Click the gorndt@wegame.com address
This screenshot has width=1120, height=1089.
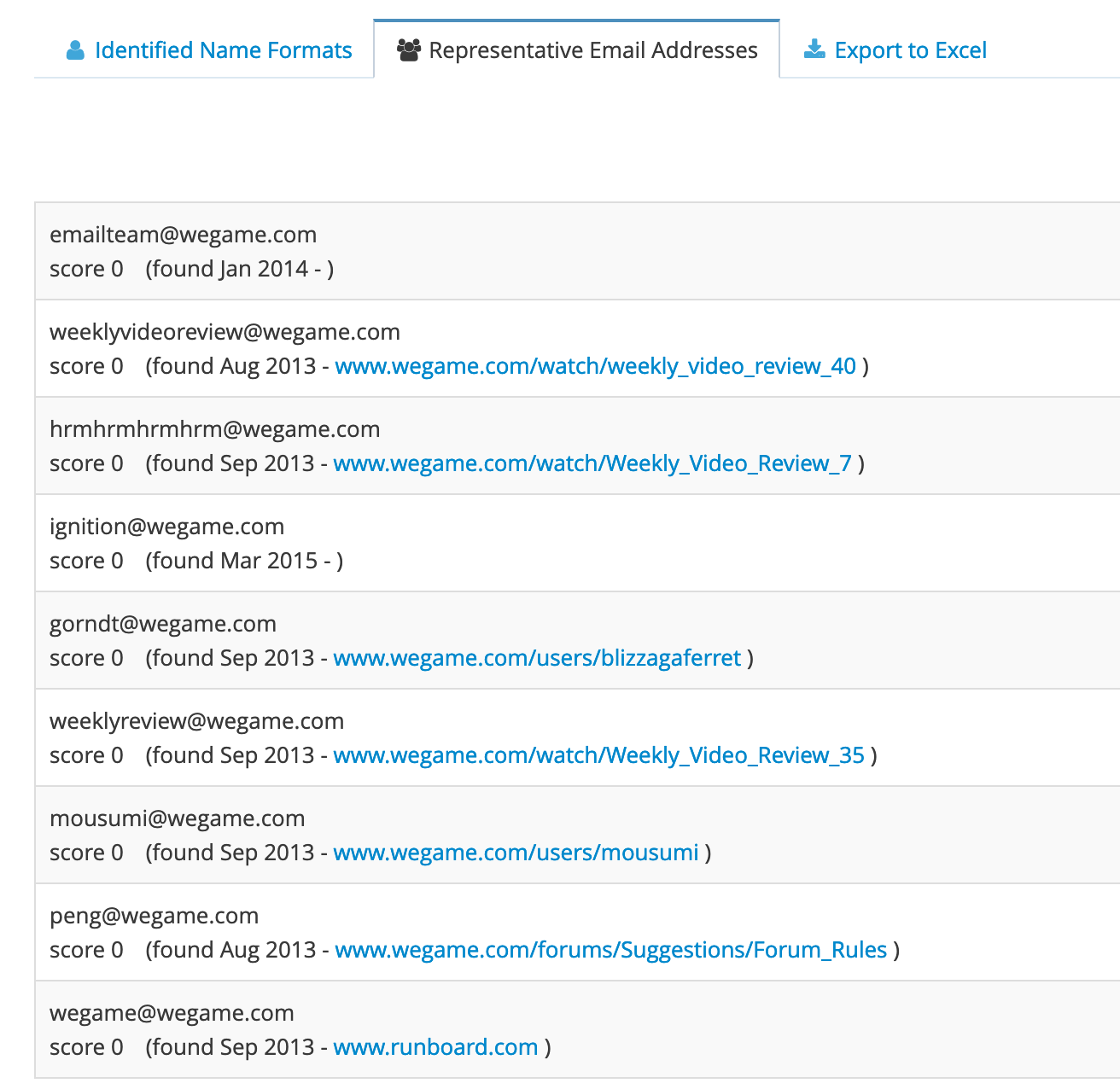[163, 624]
